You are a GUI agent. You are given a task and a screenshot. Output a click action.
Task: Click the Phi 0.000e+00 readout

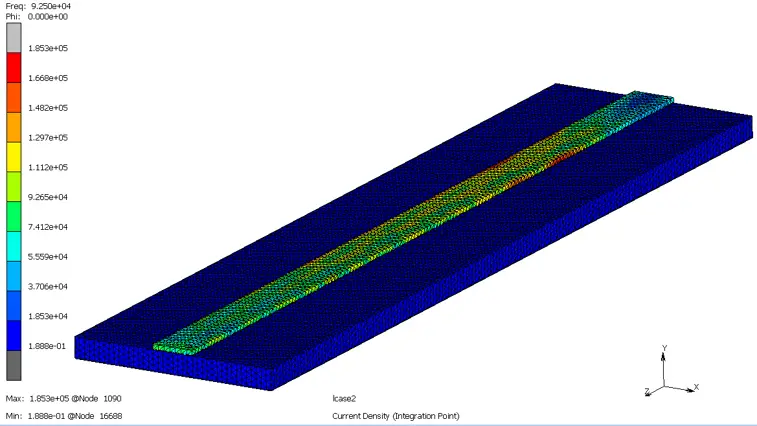click(x=37, y=17)
